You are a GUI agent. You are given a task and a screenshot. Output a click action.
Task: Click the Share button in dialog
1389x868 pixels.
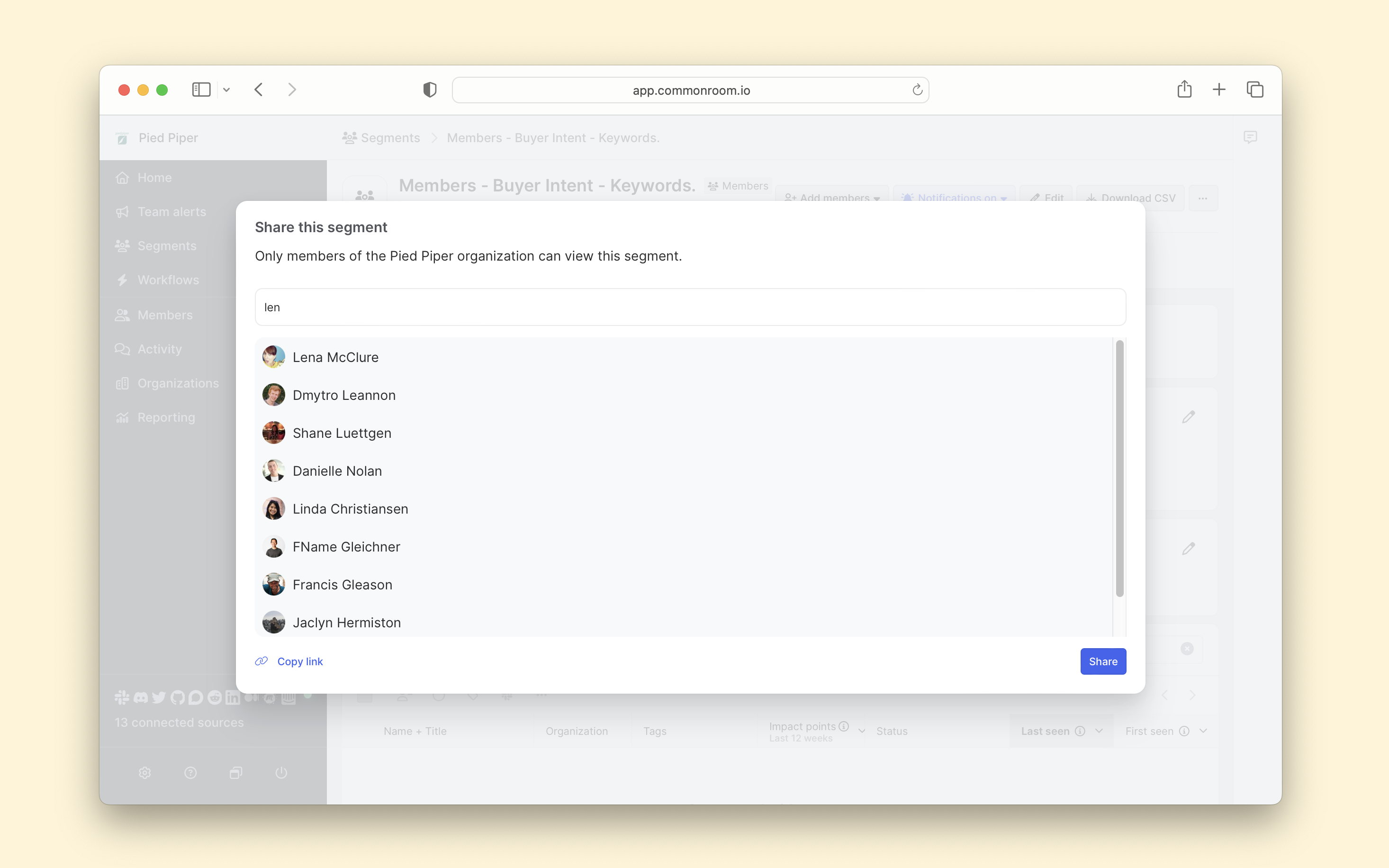coord(1102,661)
